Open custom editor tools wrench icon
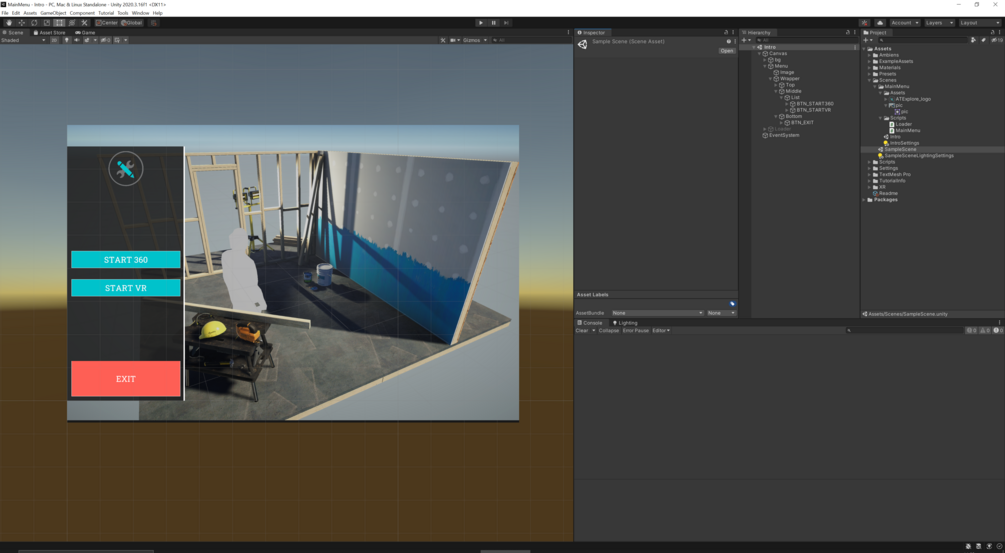The height and width of the screenshot is (553, 1005). click(84, 22)
